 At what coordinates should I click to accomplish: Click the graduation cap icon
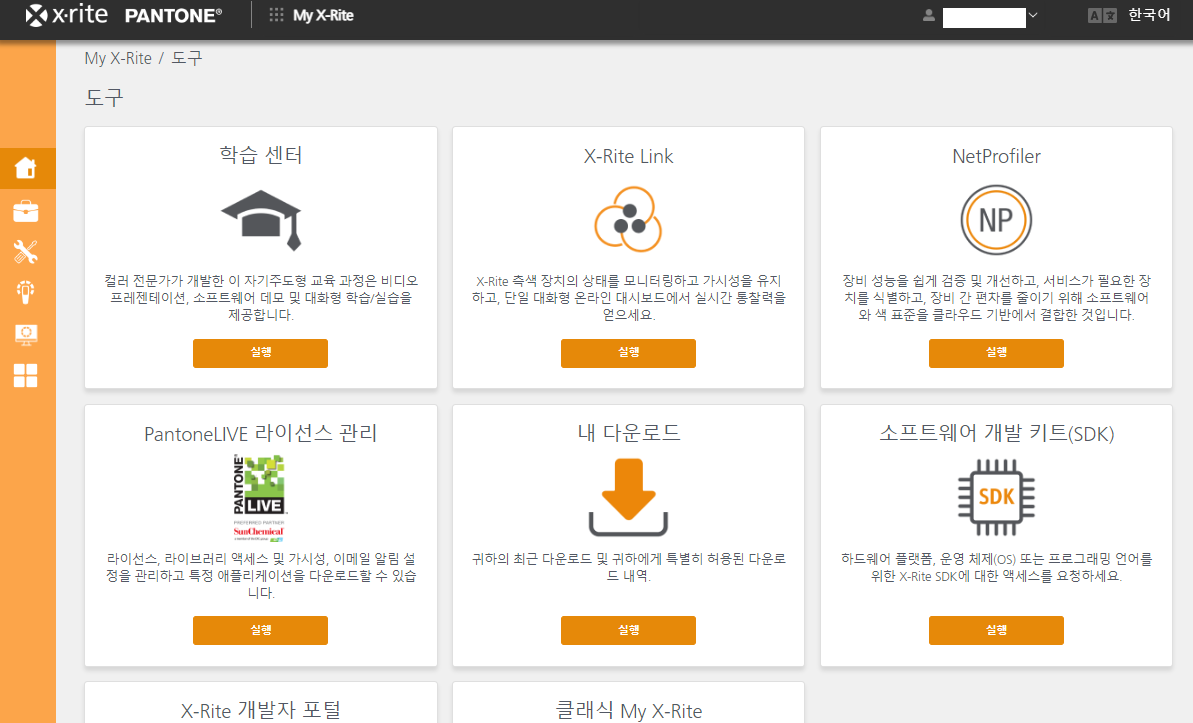[x=261, y=220]
